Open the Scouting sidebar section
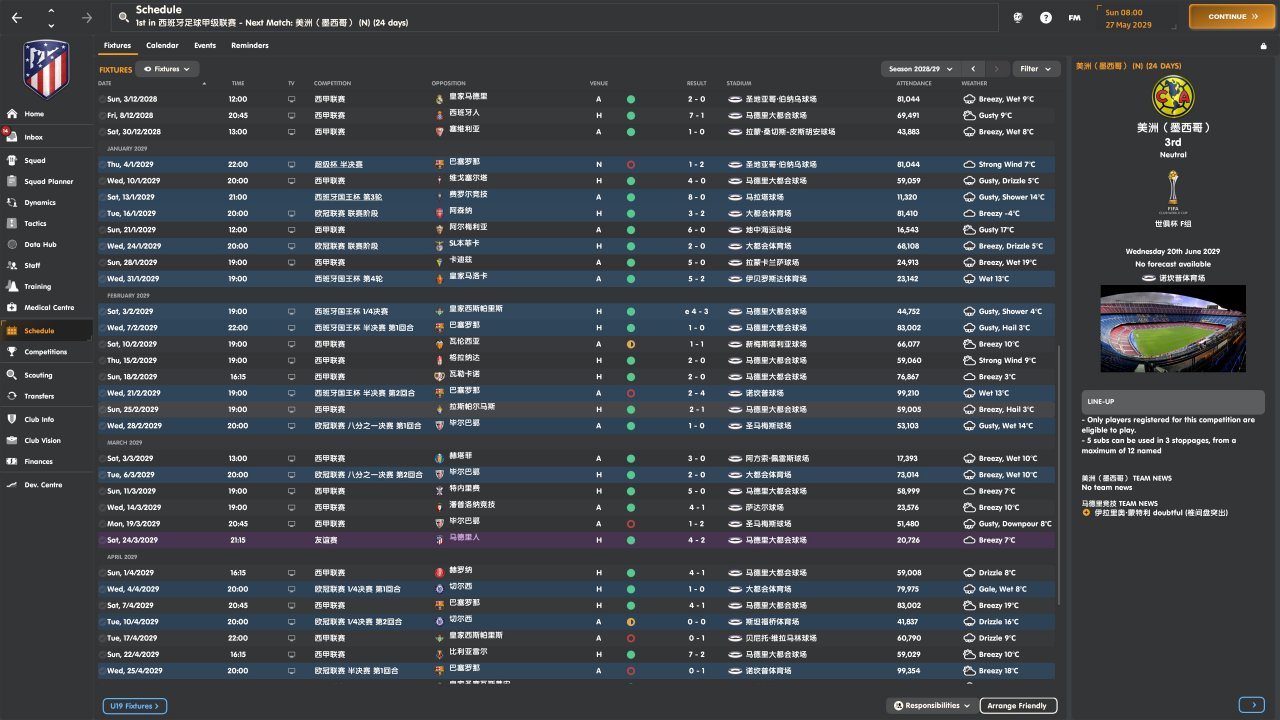Image resolution: width=1280 pixels, height=720 pixels. point(38,375)
